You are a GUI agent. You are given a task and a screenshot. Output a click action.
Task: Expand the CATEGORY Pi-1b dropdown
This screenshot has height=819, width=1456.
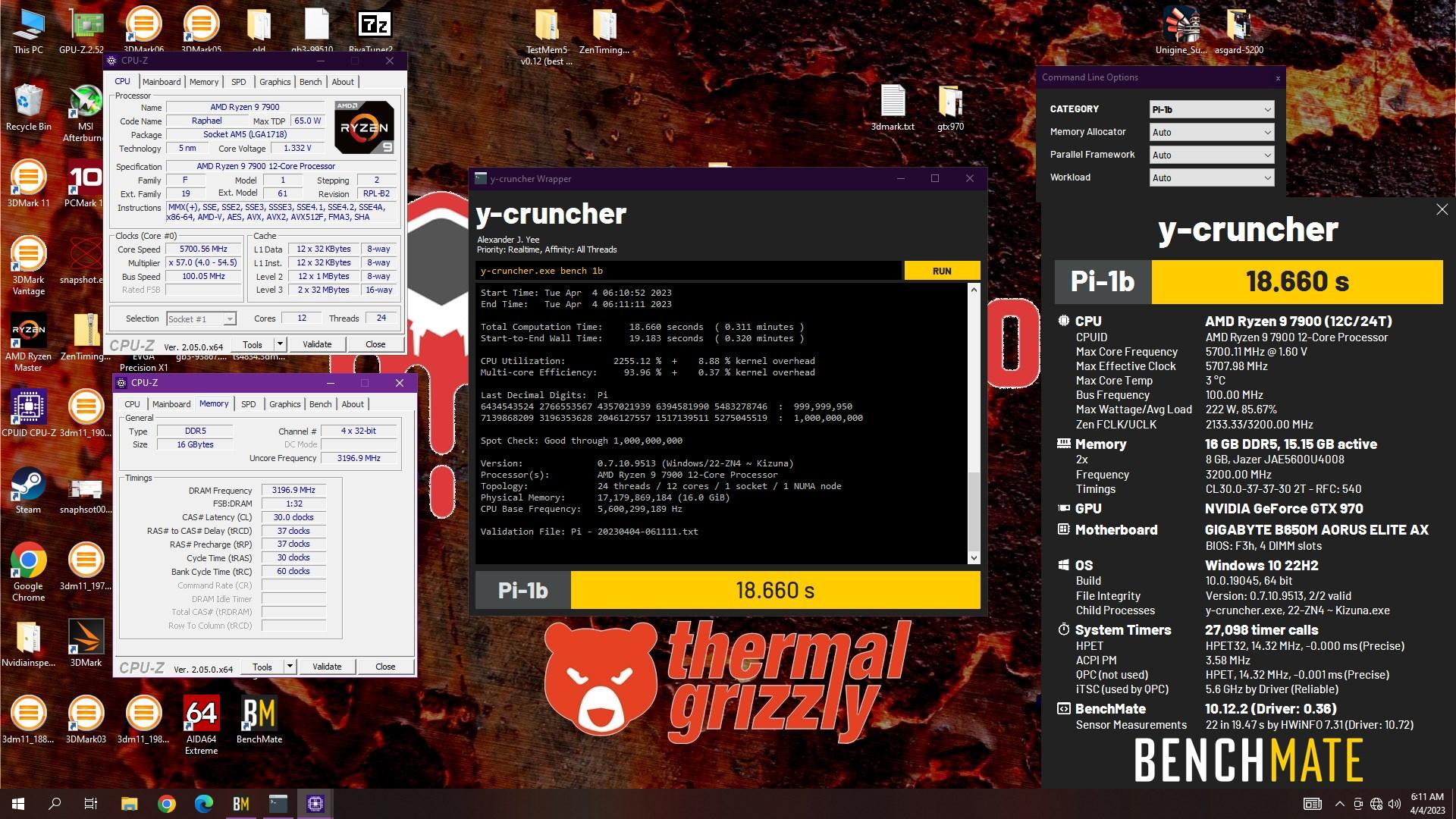(x=1211, y=109)
